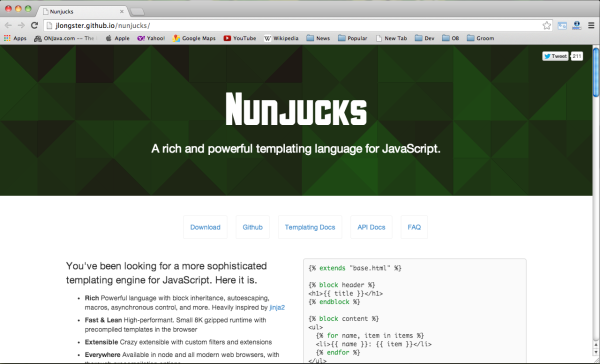Viewport: 600px width, 364px height.
Task: Reload the page with the refresh icon
Action: 34,26
